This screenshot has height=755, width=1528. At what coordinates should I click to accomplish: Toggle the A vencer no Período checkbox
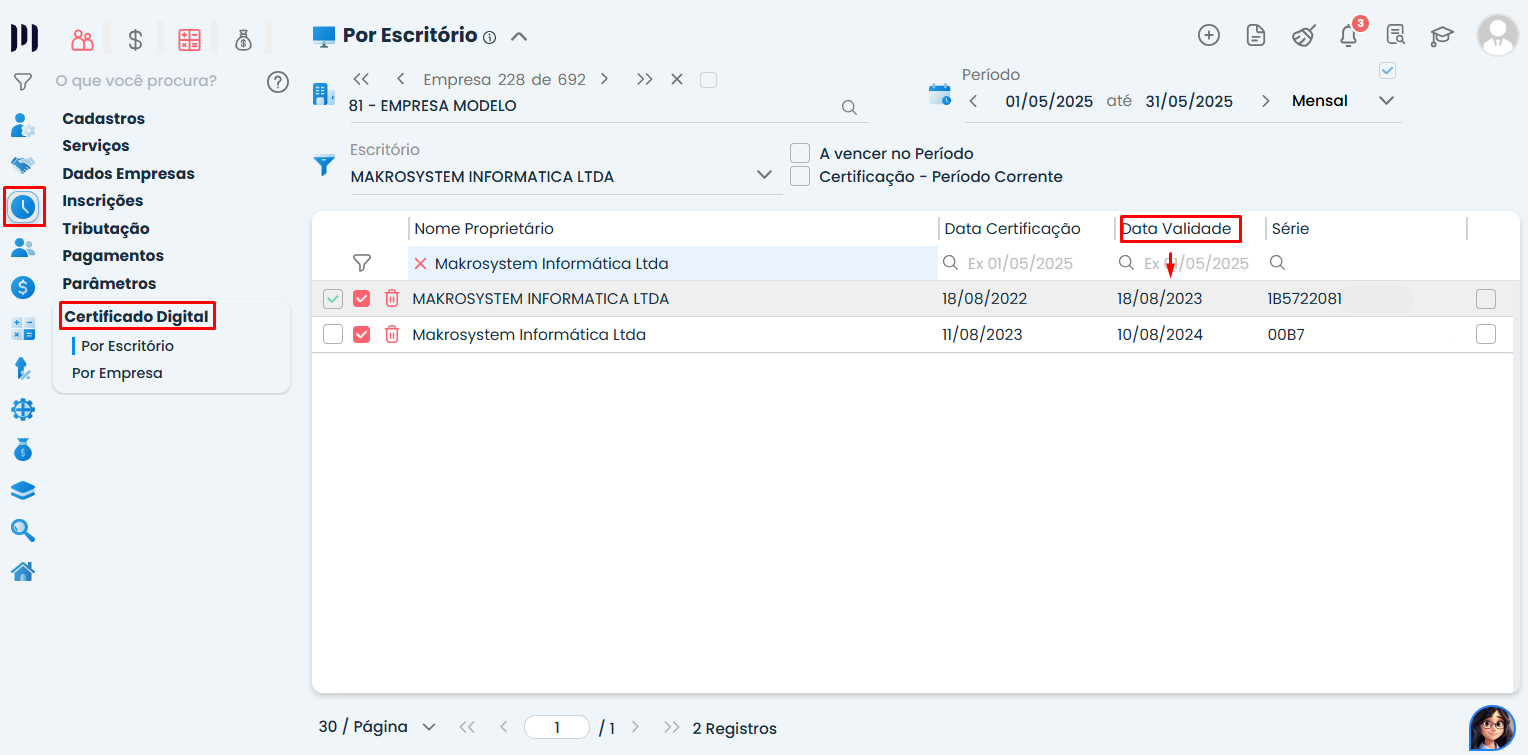click(800, 153)
